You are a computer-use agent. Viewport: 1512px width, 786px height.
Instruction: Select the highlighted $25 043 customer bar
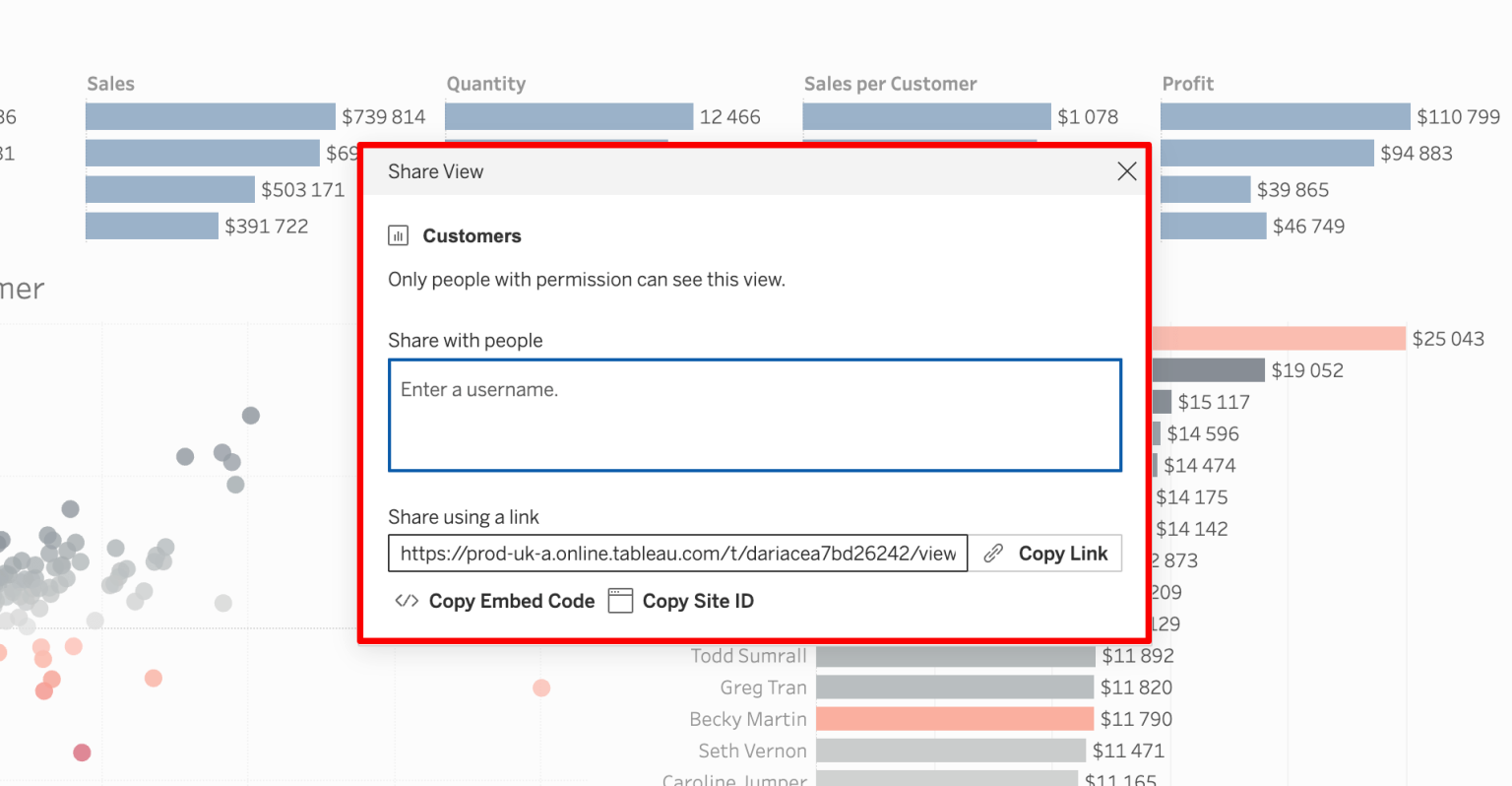click(1280, 337)
